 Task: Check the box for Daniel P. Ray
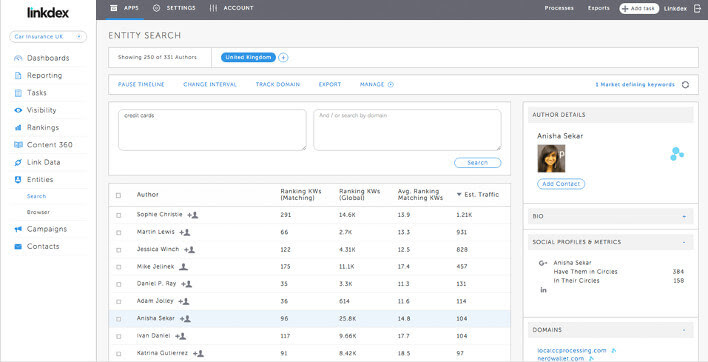(118, 284)
